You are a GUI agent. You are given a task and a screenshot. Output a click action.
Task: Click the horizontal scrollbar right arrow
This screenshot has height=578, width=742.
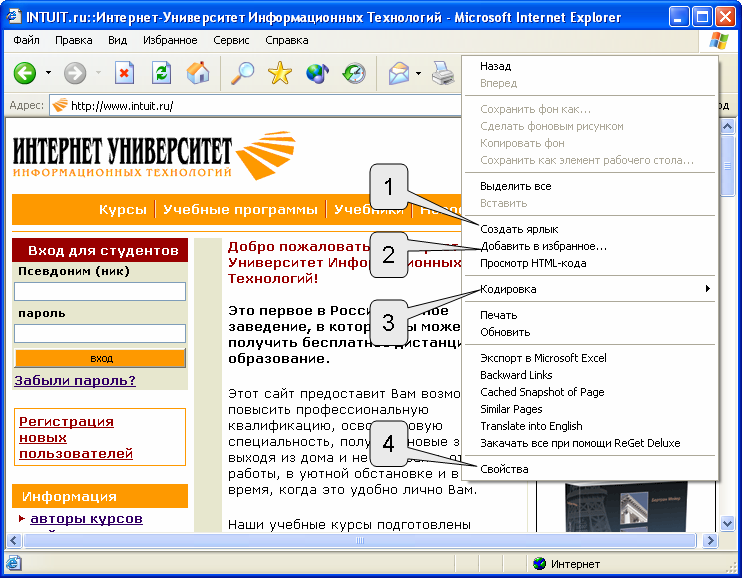[x=710, y=541]
